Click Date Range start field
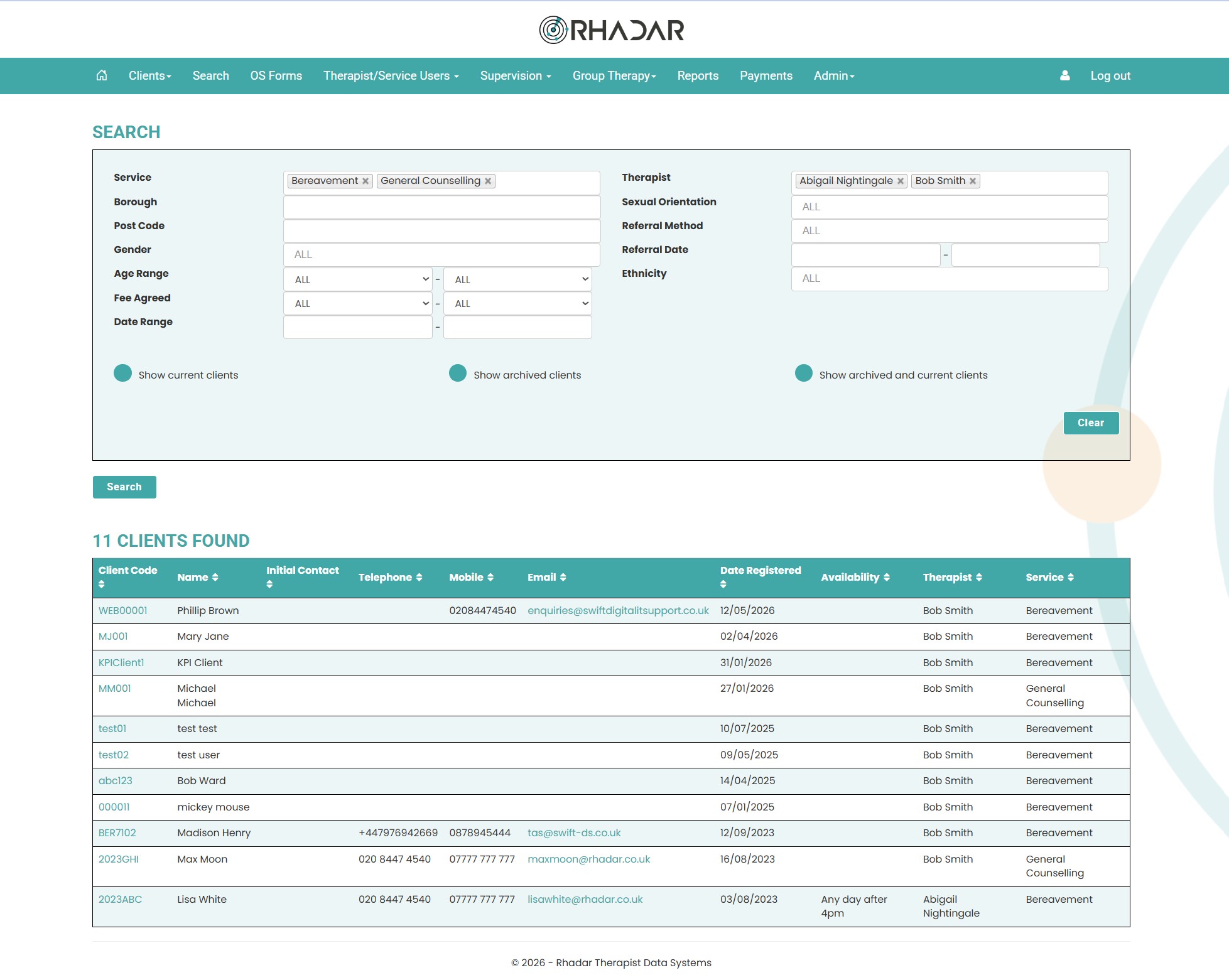The image size is (1229, 980). pyautogui.click(x=358, y=327)
